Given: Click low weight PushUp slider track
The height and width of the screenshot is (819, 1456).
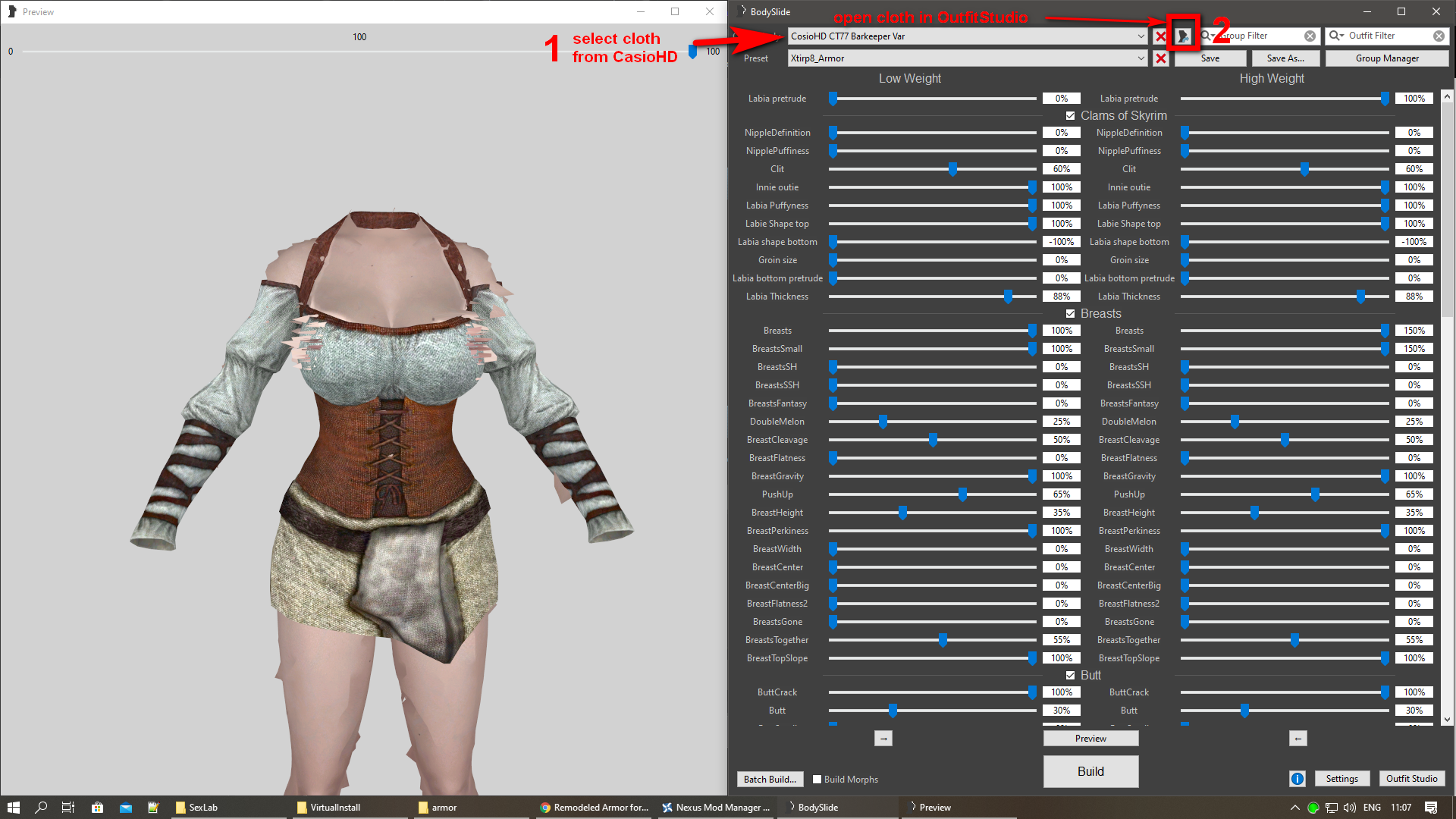Looking at the screenshot, I should (x=932, y=494).
